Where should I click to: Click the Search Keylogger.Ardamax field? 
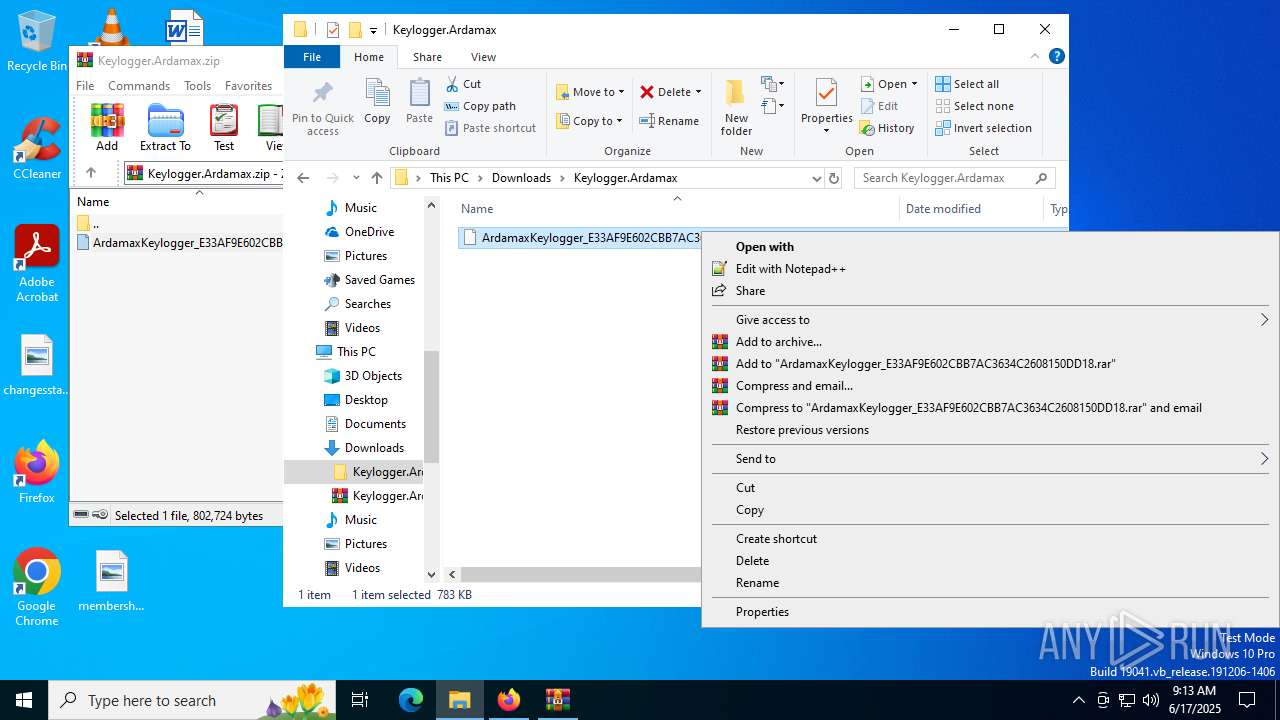click(x=954, y=178)
